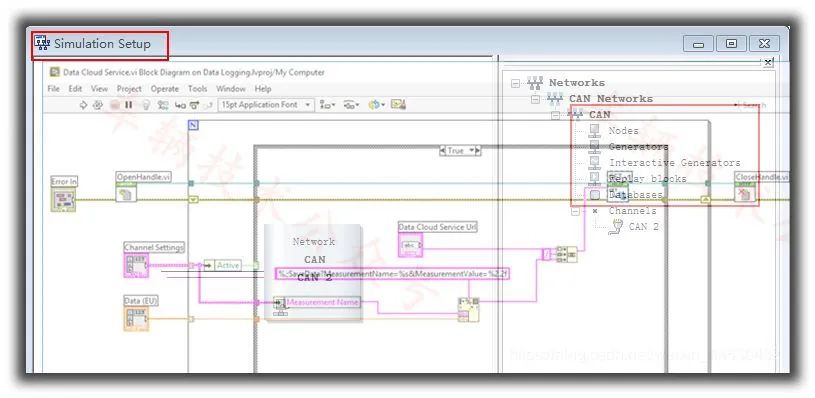
Task: Open the Project menu
Action: coord(129,89)
